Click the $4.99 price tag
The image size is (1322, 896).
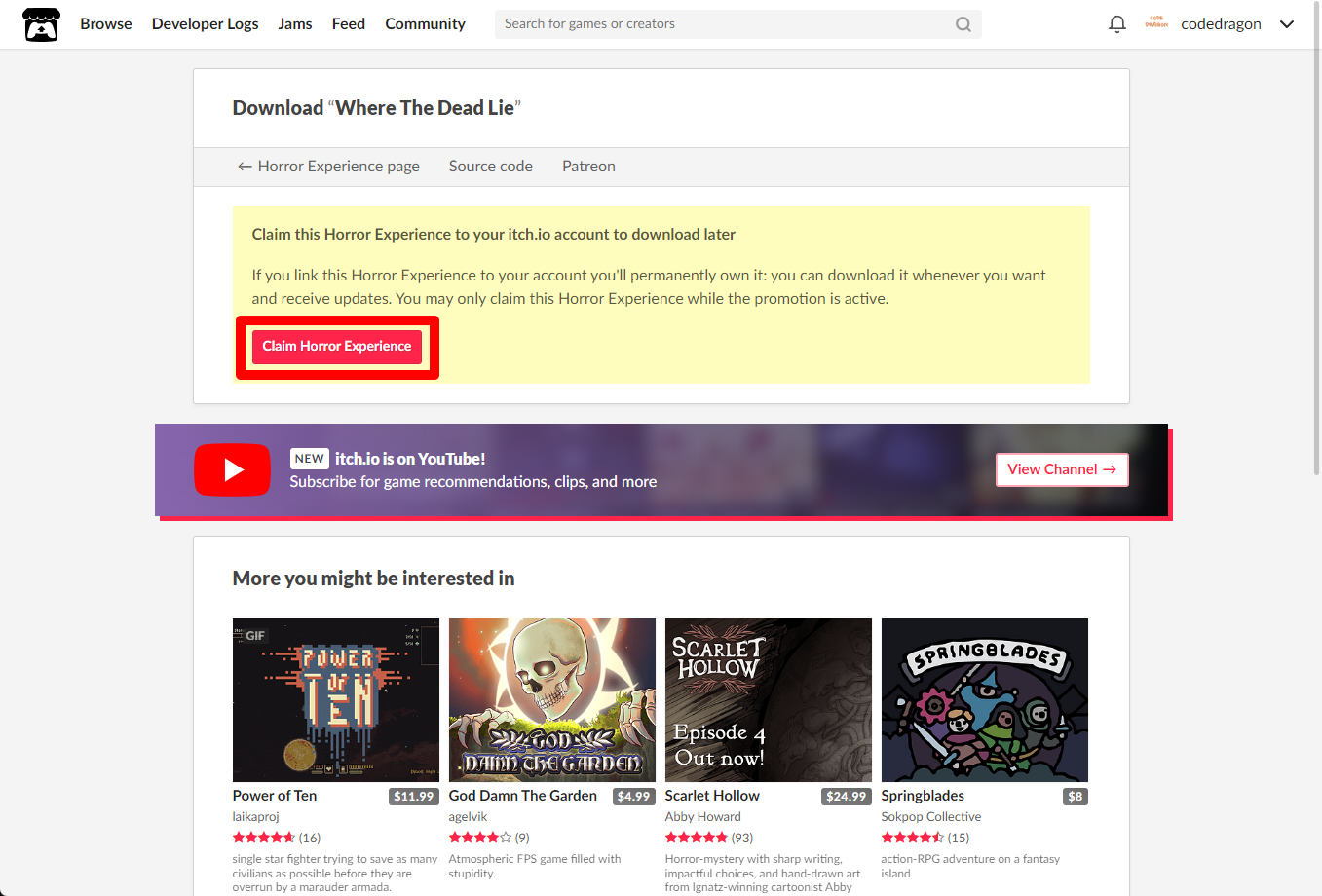(x=633, y=797)
